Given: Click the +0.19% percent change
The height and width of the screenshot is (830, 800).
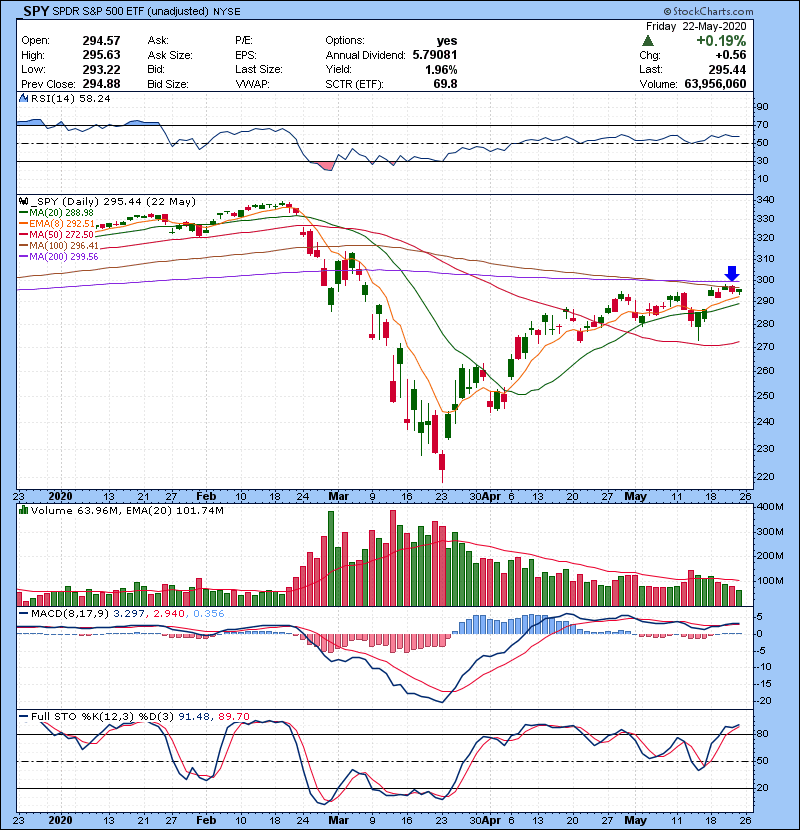Looking at the screenshot, I should tap(721, 41).
